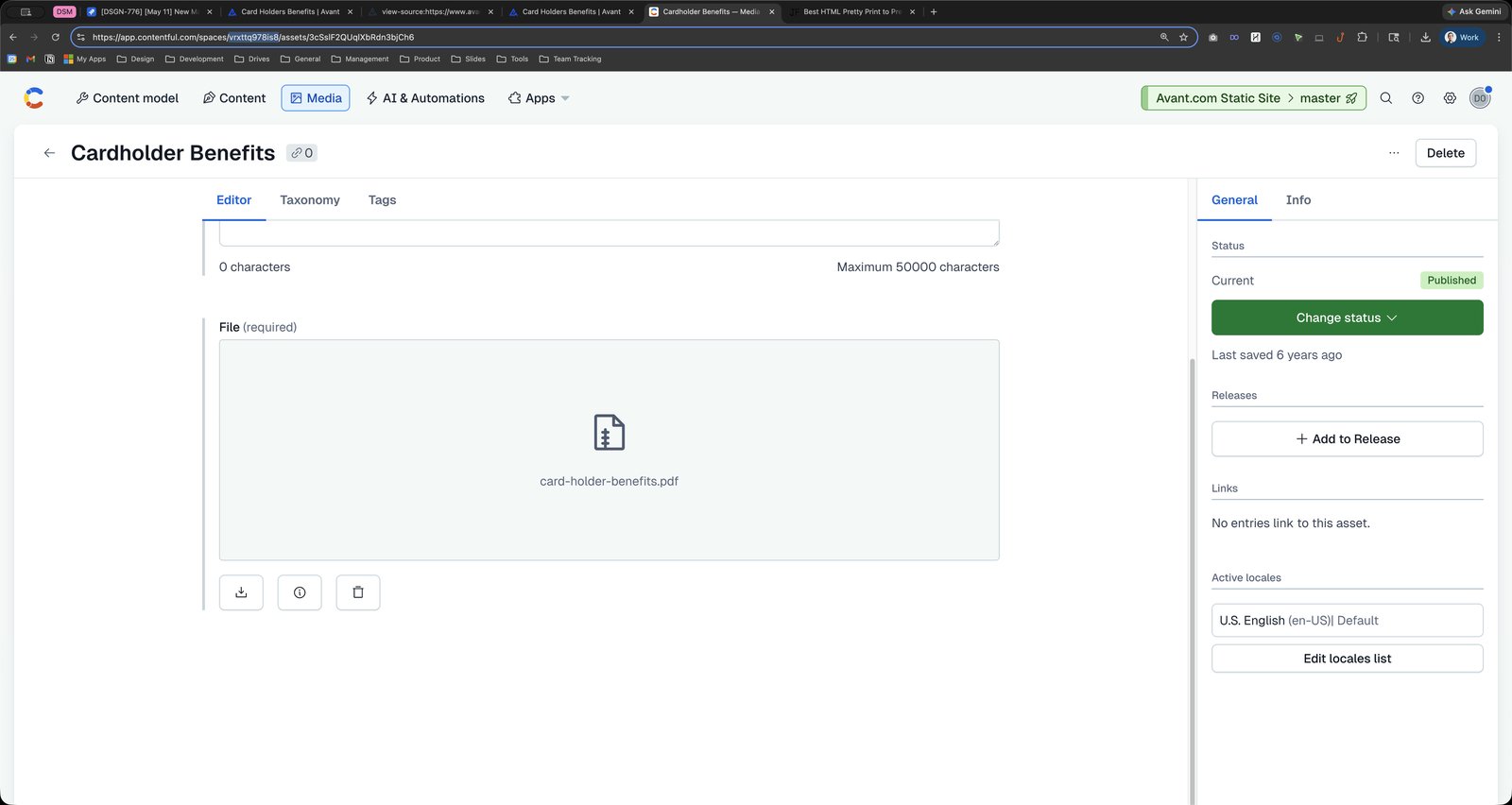Open the Team Tracking bookmarks folder

pos(570,59)
